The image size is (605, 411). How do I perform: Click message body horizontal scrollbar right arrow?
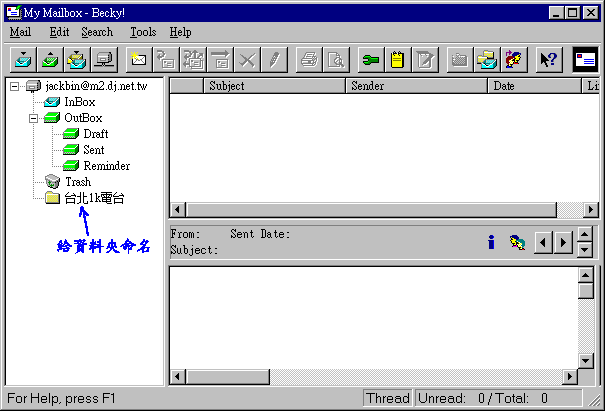[x=570, y=377]
